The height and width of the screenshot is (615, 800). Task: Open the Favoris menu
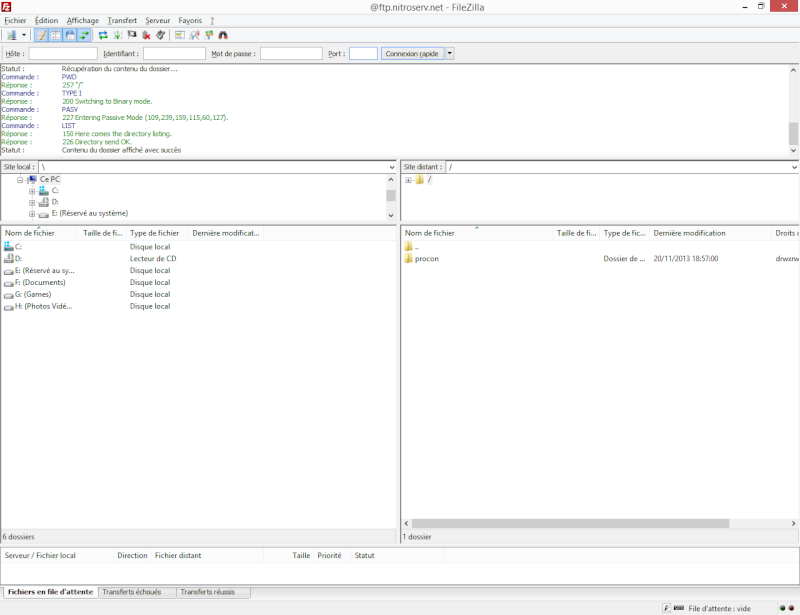point(190,20)
